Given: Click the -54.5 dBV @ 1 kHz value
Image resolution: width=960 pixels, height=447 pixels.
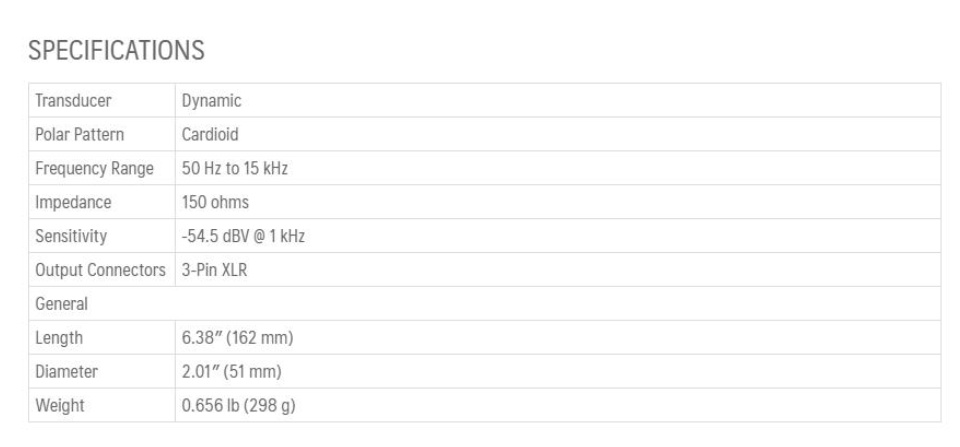Looking at the screenshot, I should pyautogui.click(x=243, y=236).
